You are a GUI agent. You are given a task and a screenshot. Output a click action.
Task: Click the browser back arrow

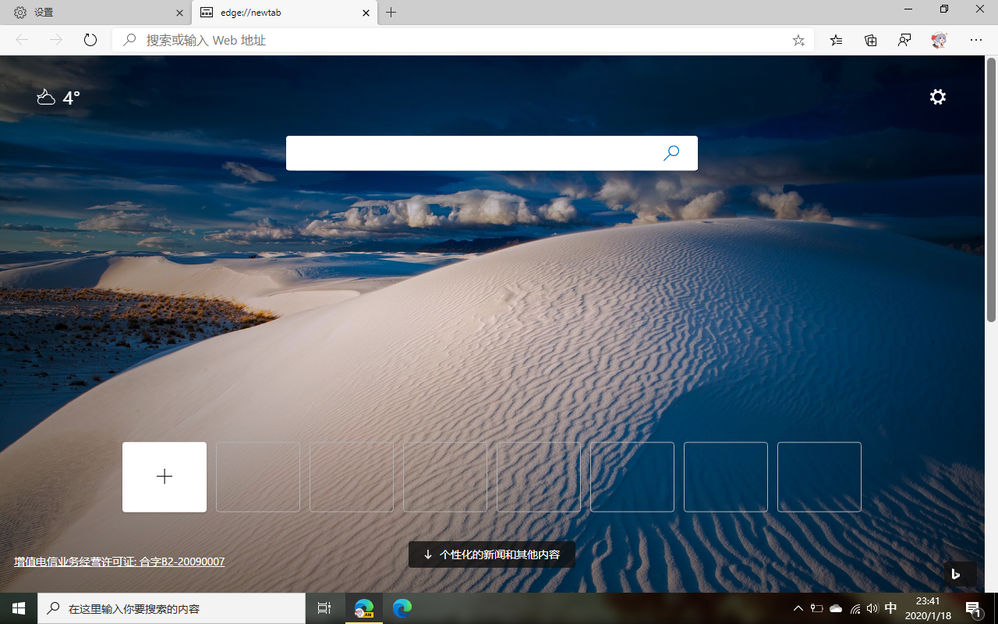22,40
